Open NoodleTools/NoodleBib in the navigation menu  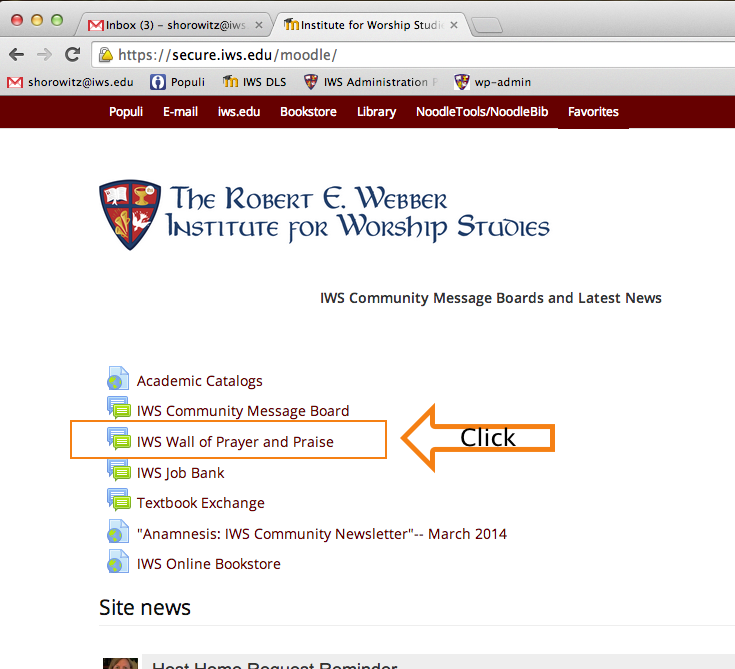click(x=482, y=112)
